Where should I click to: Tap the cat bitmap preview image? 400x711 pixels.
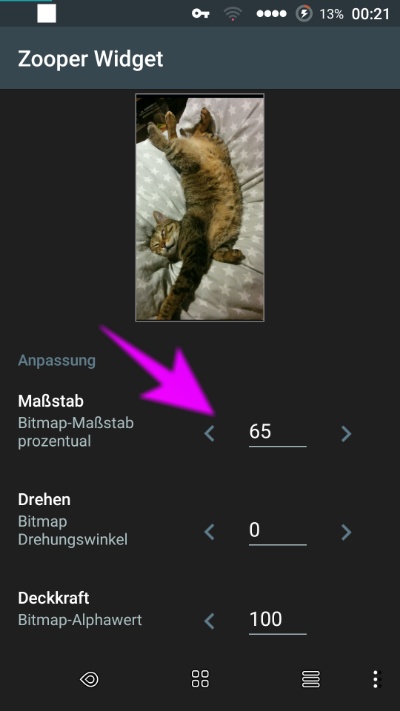click(x=200, y=208)
